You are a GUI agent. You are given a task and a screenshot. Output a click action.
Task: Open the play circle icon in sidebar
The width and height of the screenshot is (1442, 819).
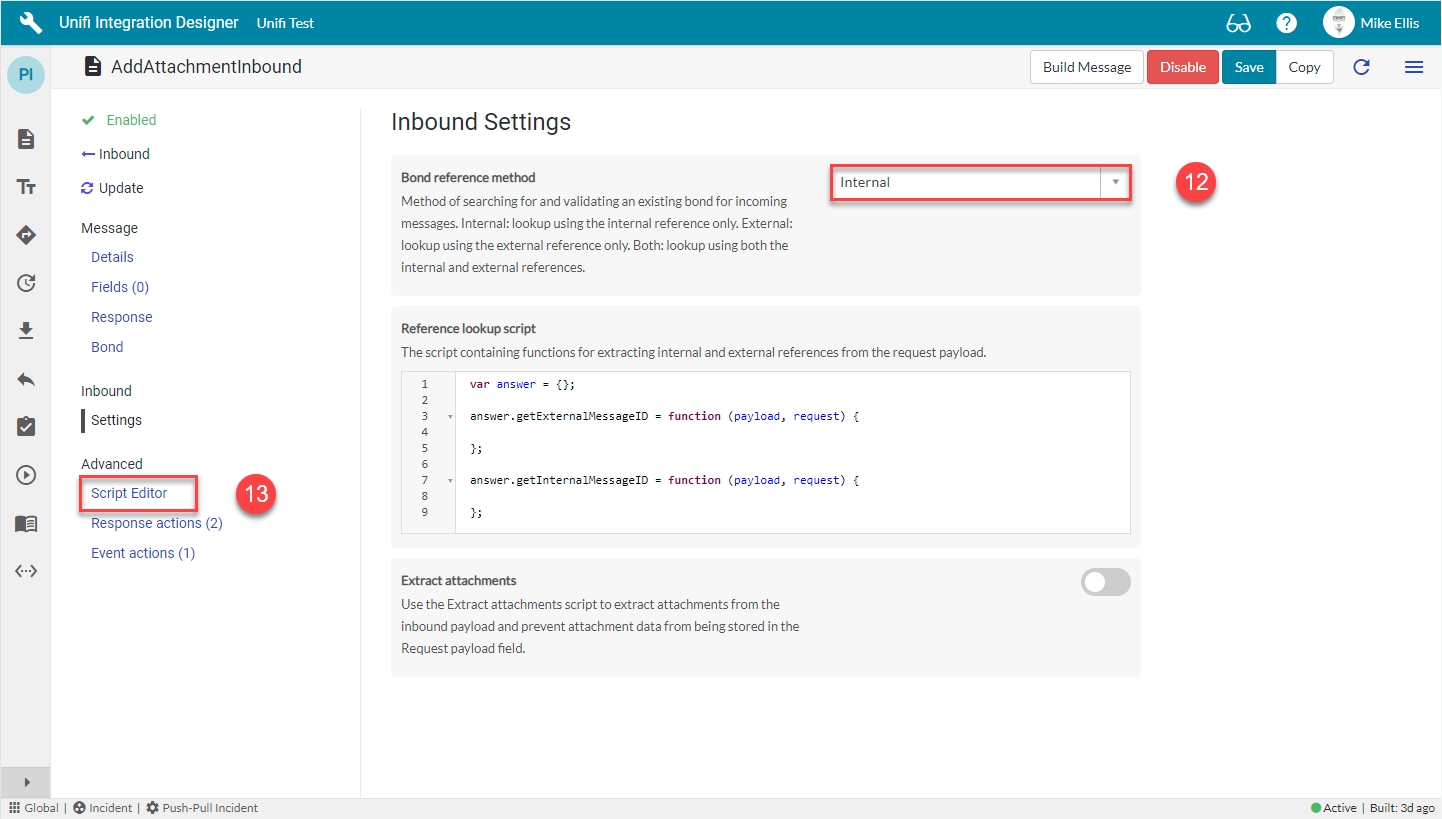tap(26, 475)
